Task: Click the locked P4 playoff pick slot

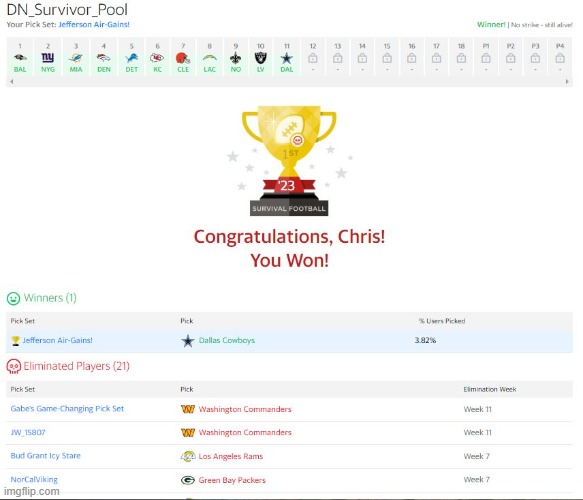Action: click(560, 58)
